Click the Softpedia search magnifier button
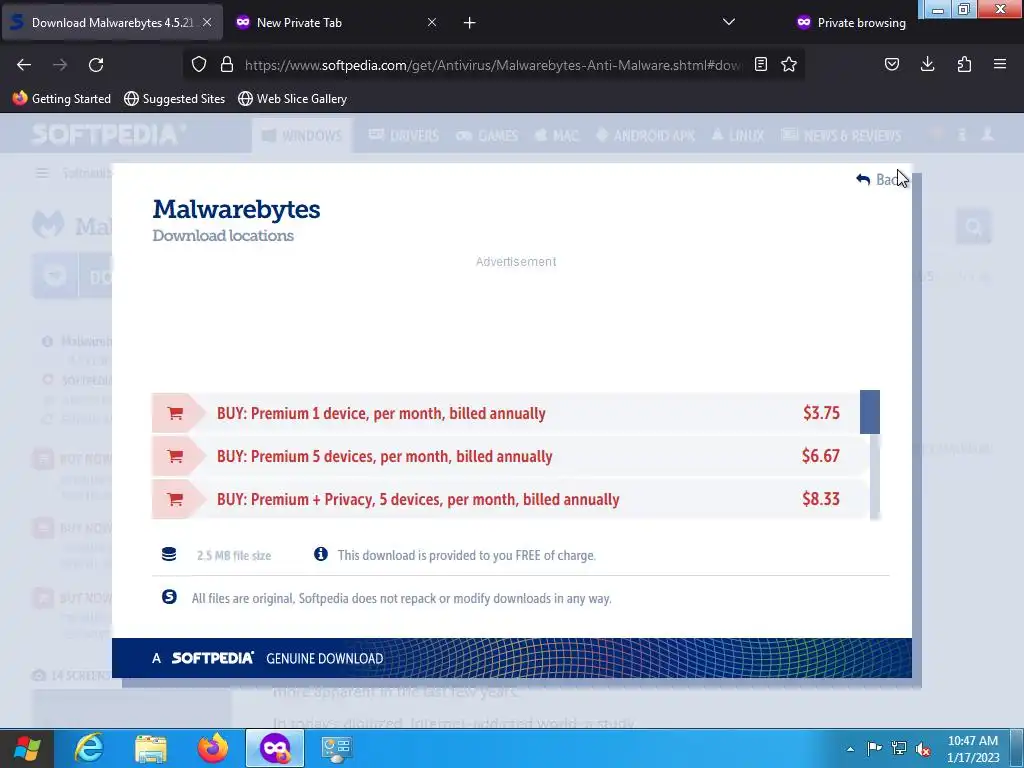The height and width of the screenshot is (768, 1024). click(974, 227)
